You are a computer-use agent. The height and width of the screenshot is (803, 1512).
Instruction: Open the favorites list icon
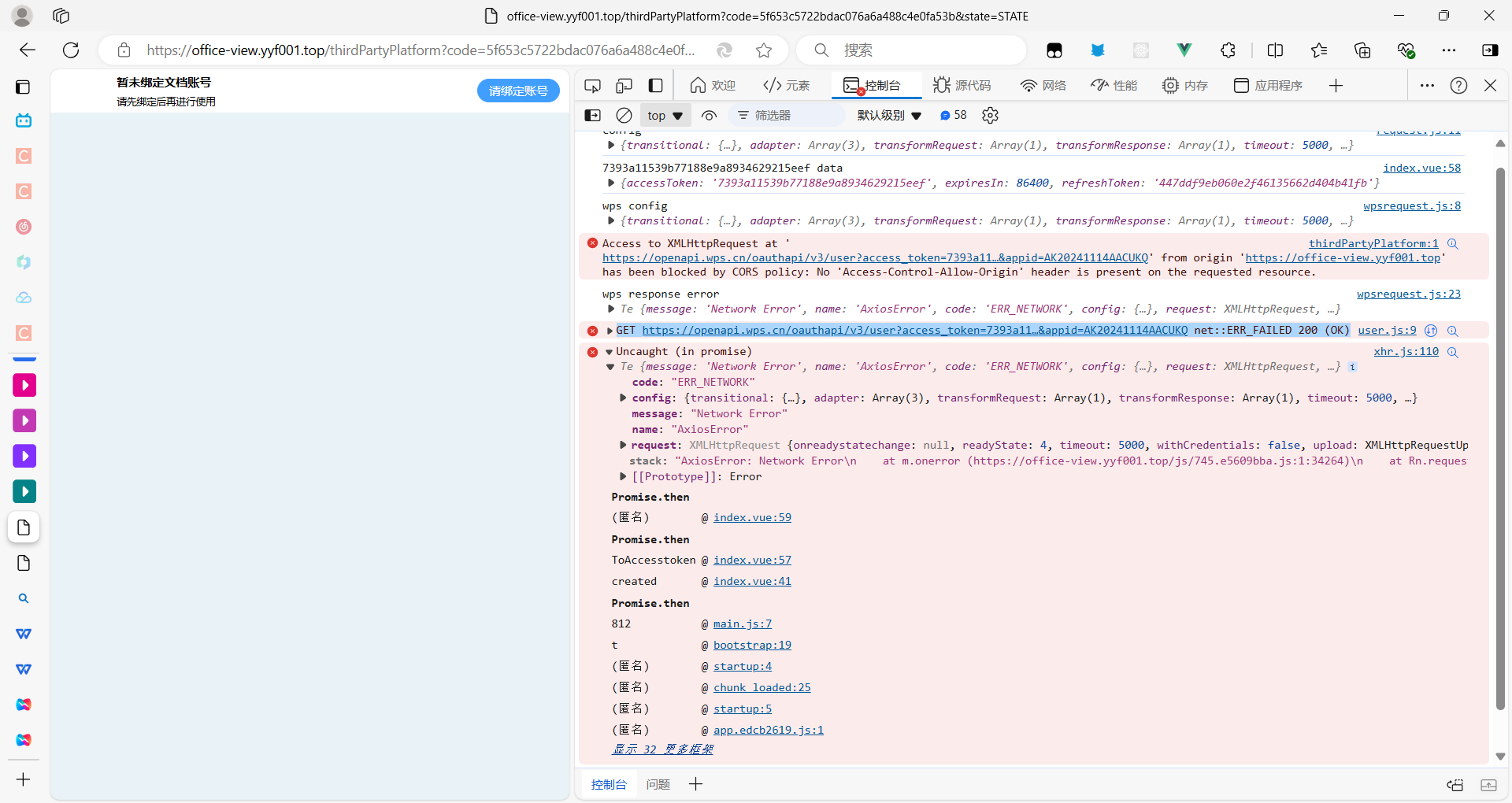[1319, 50]
